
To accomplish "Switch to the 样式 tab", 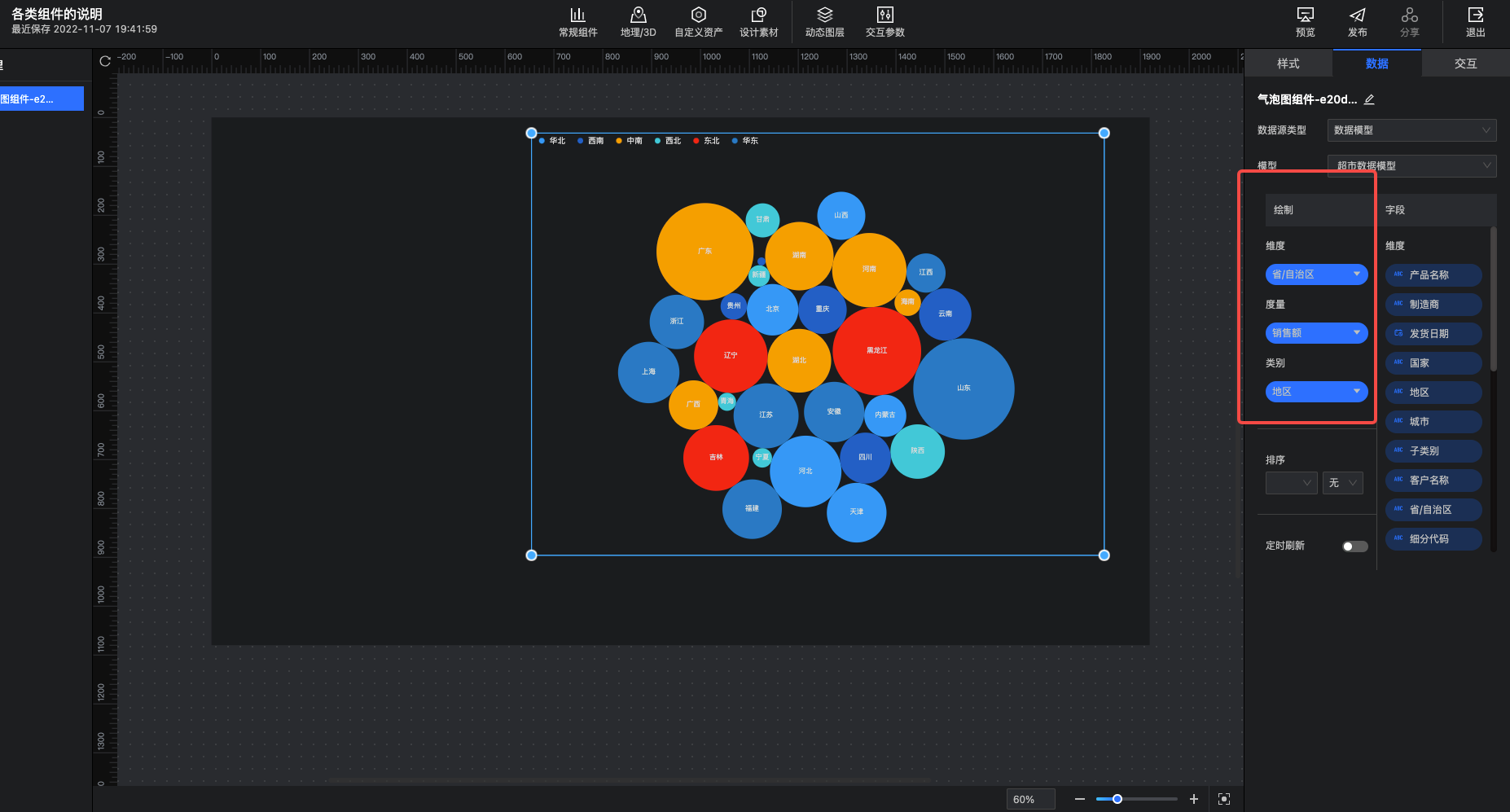I will 1288,64.
